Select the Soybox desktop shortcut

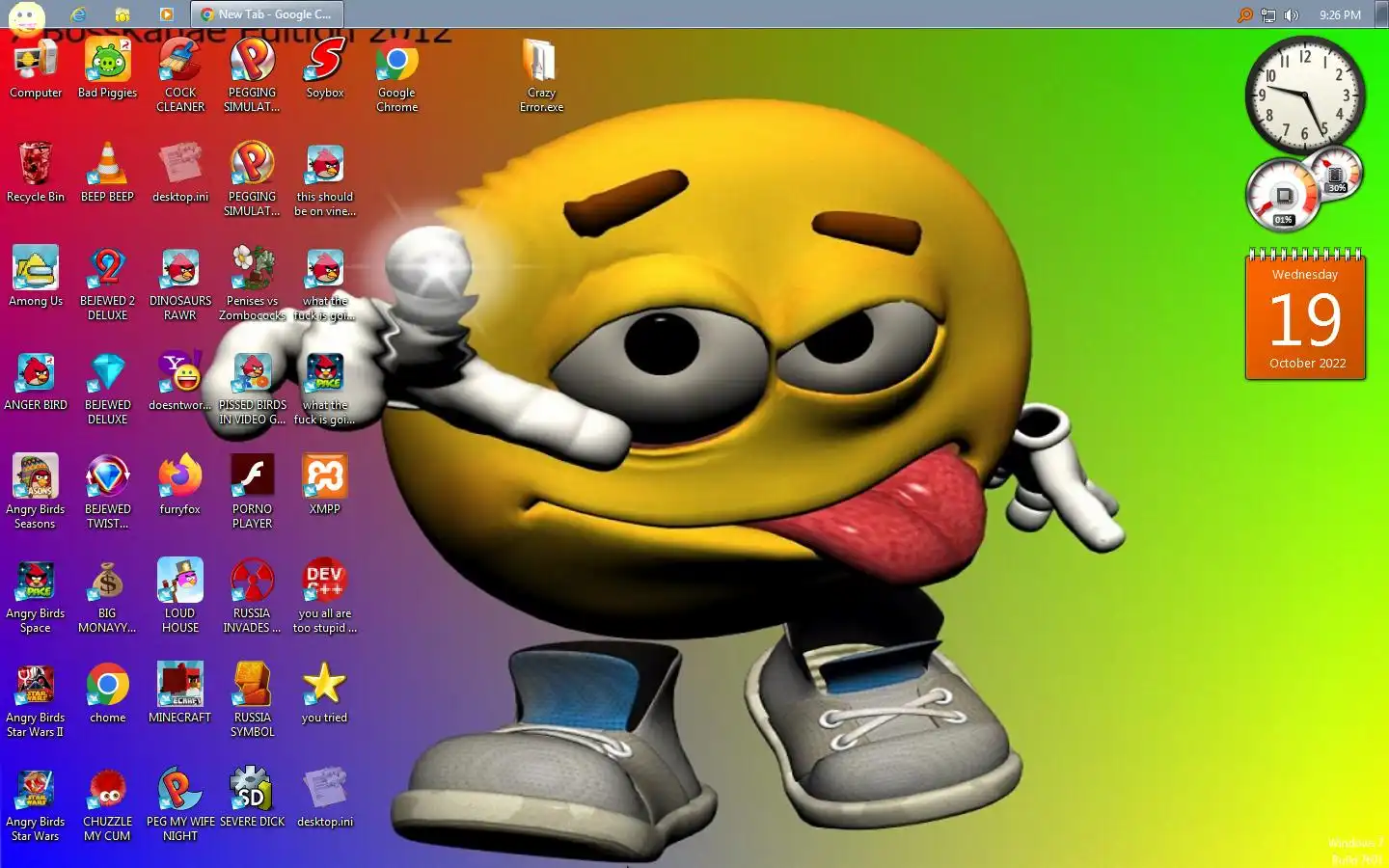(325, 69)
